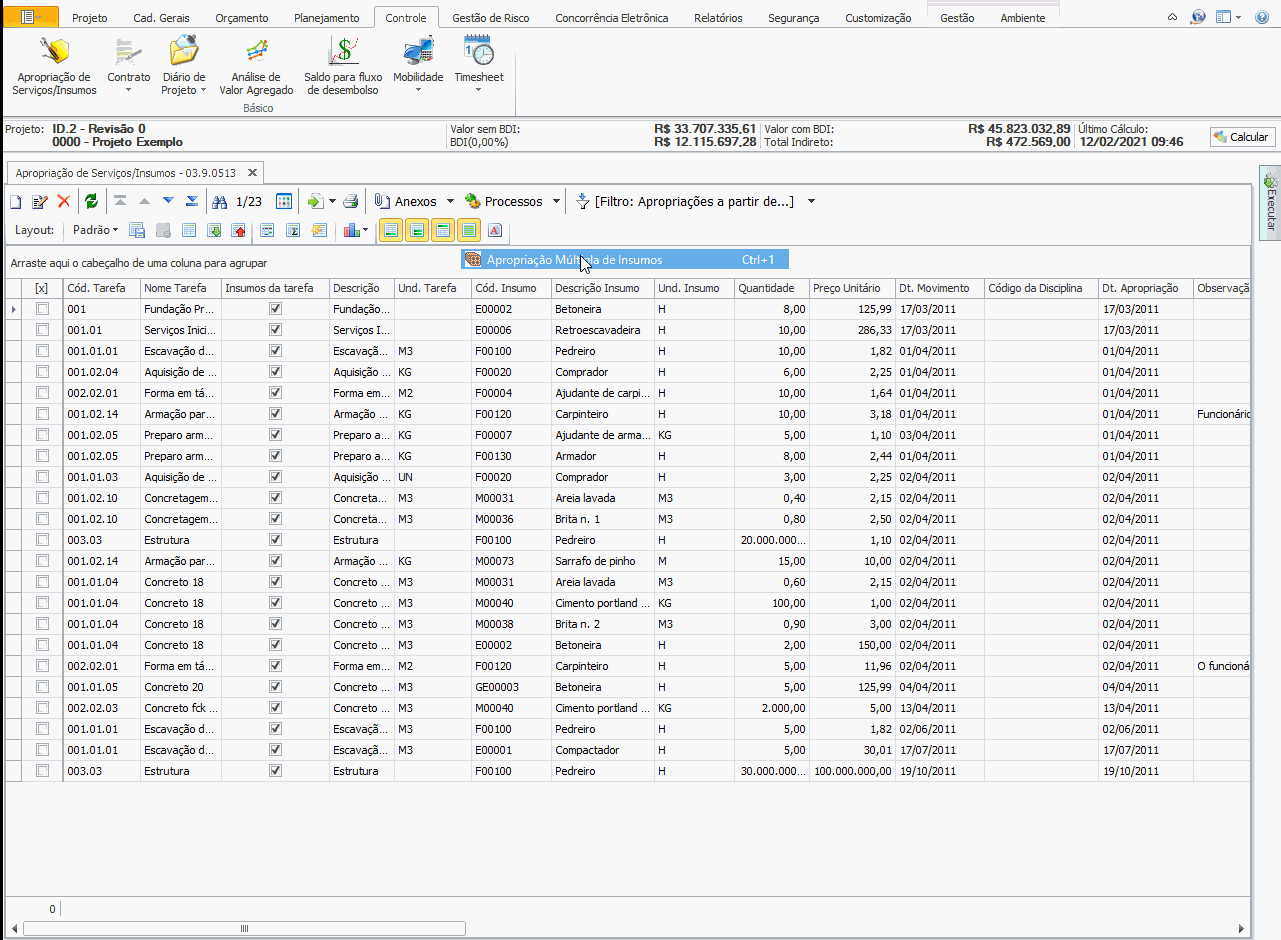Tick selection checkbox for 001.02.04 Aquisição row
Viewport: 1281px width, 940px height.
(x=42, y=373)
